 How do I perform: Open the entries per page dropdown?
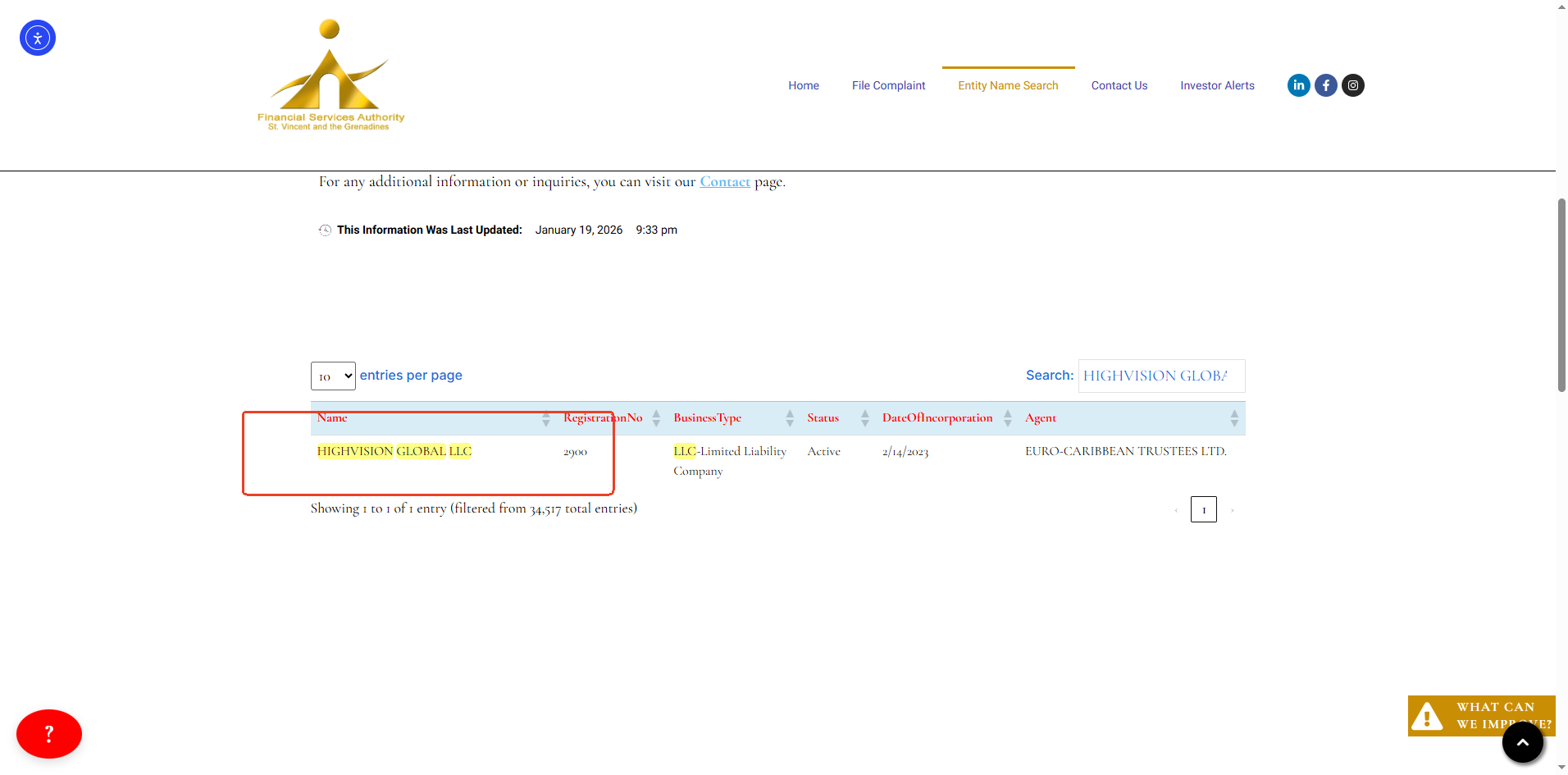333,376
